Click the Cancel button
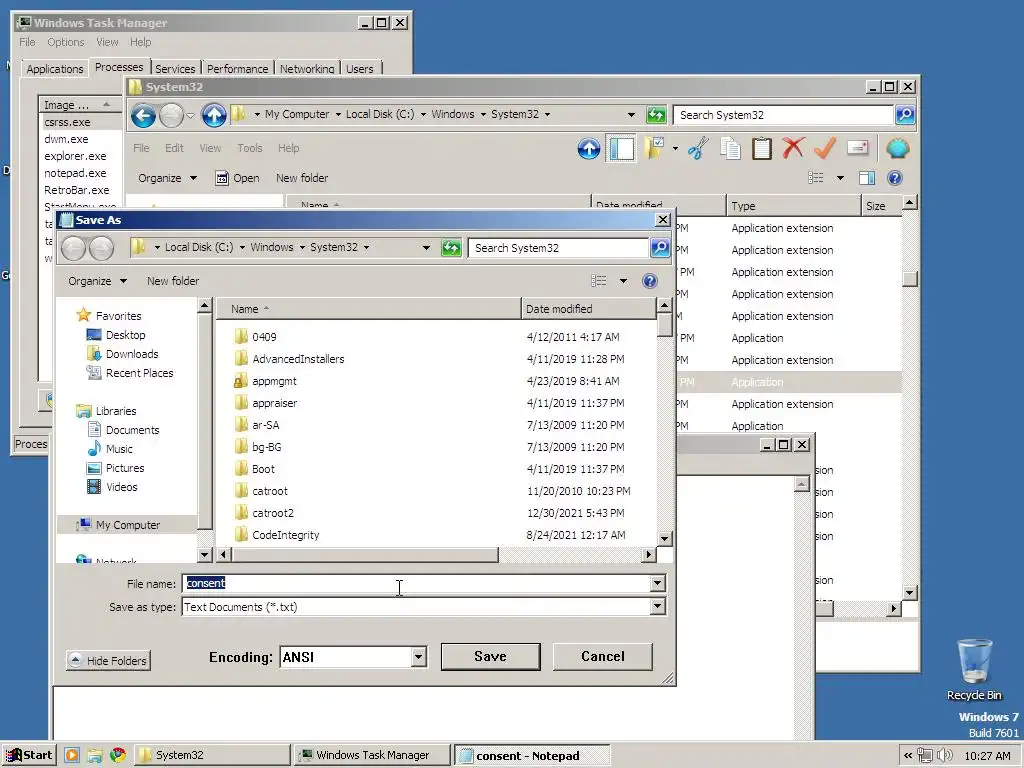 pos(603,656)
